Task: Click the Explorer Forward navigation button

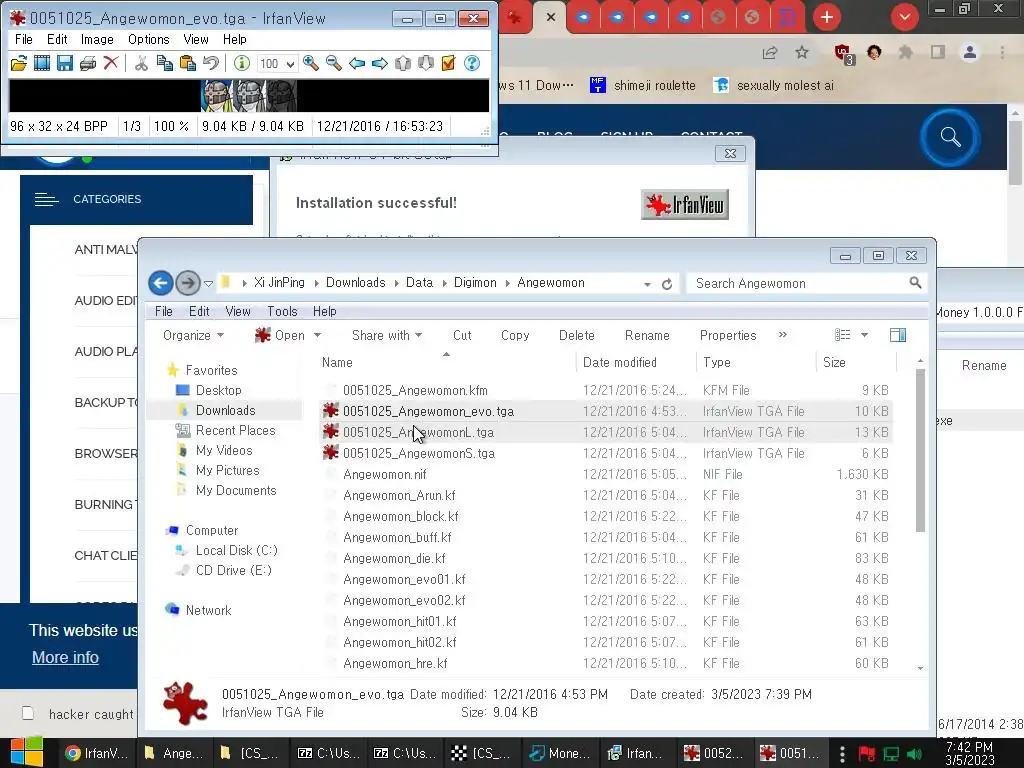Action: click(x=188, y=283)
